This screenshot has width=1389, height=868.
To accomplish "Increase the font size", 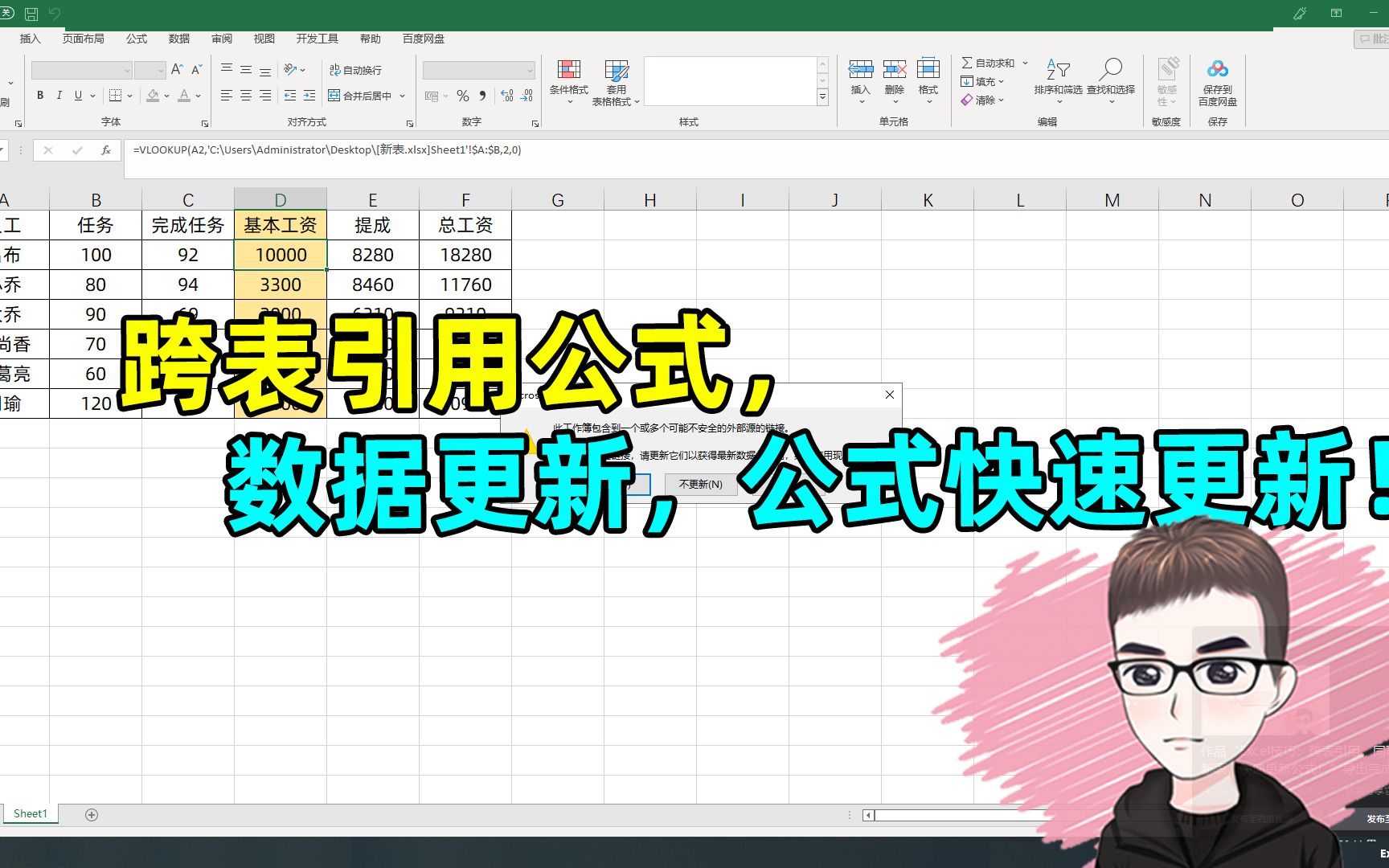I will (x=177, y=70).
